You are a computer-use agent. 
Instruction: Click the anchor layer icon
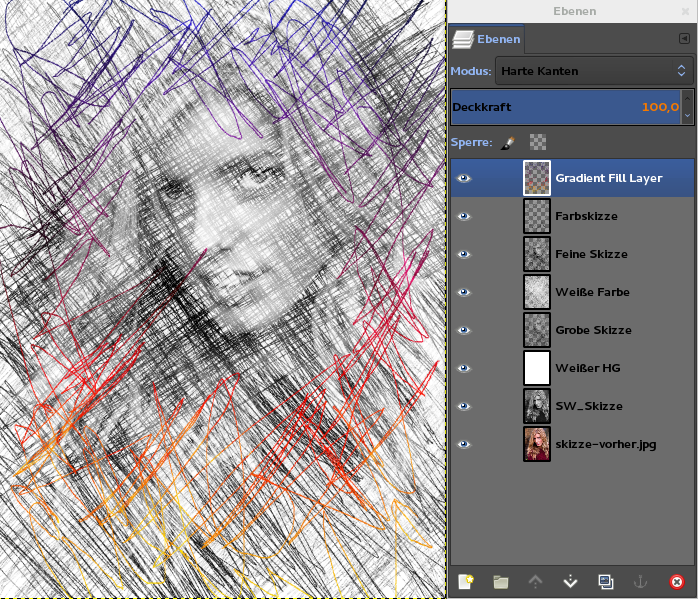(641, 581)
